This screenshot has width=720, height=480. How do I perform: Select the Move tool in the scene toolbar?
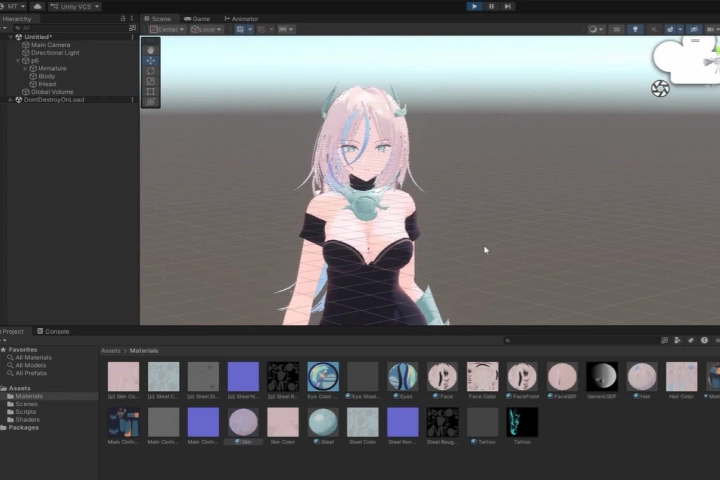[151, 61]
